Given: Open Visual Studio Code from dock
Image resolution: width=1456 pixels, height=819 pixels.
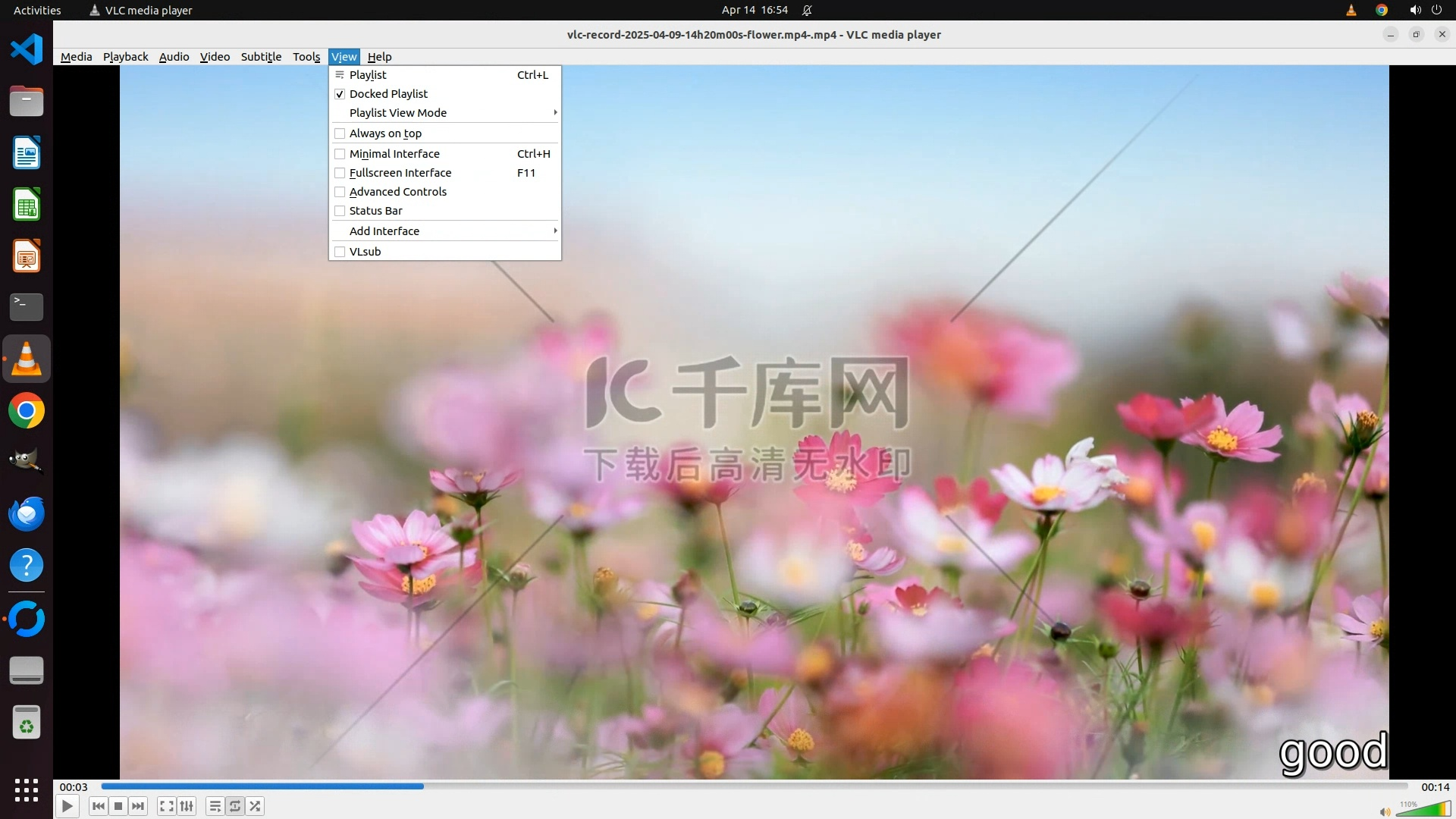Looking at the screenshot, I should (x=27, y=50).
